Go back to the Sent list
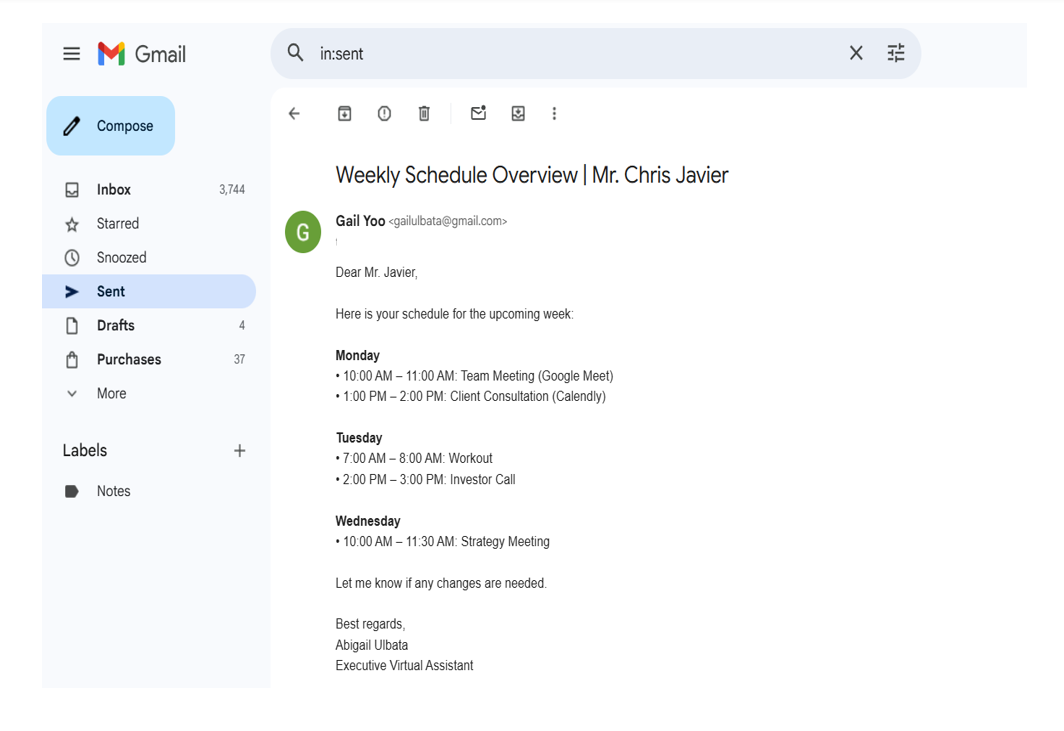 (x=294, y=113)
